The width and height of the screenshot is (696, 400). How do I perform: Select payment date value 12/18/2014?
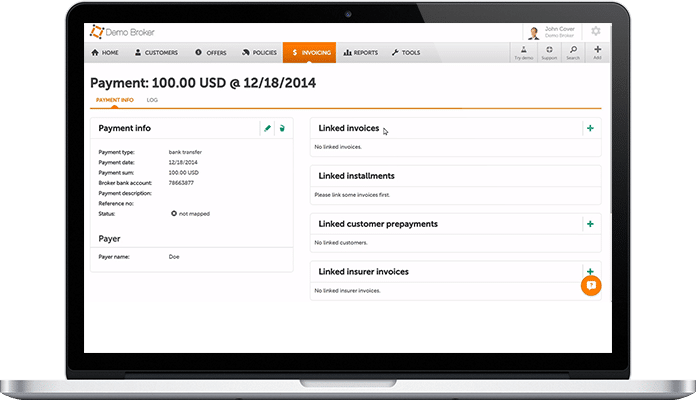coord(183,162)
